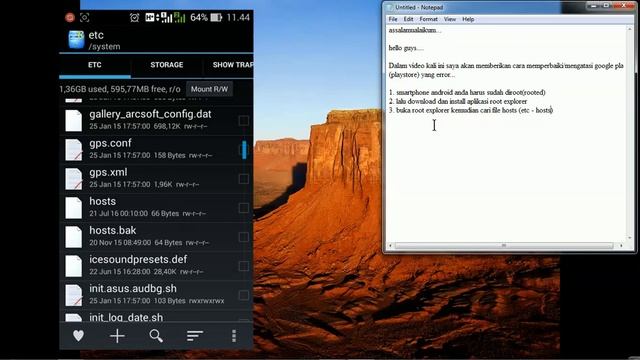Tap the red record icon in status bar
Image resolution: width=640 pixels, height=360 pixels.
[70, 18]
